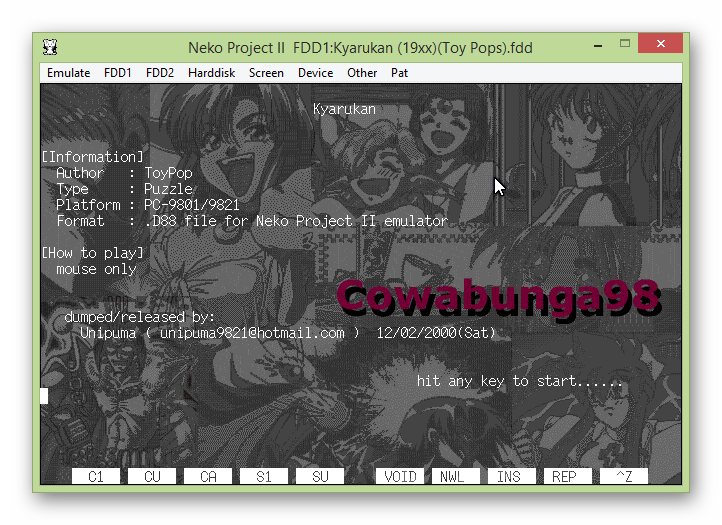
Task: Click the 'Platform : PC-9801/9821' line
Action: pyautogui.click(x=147, y=205)
